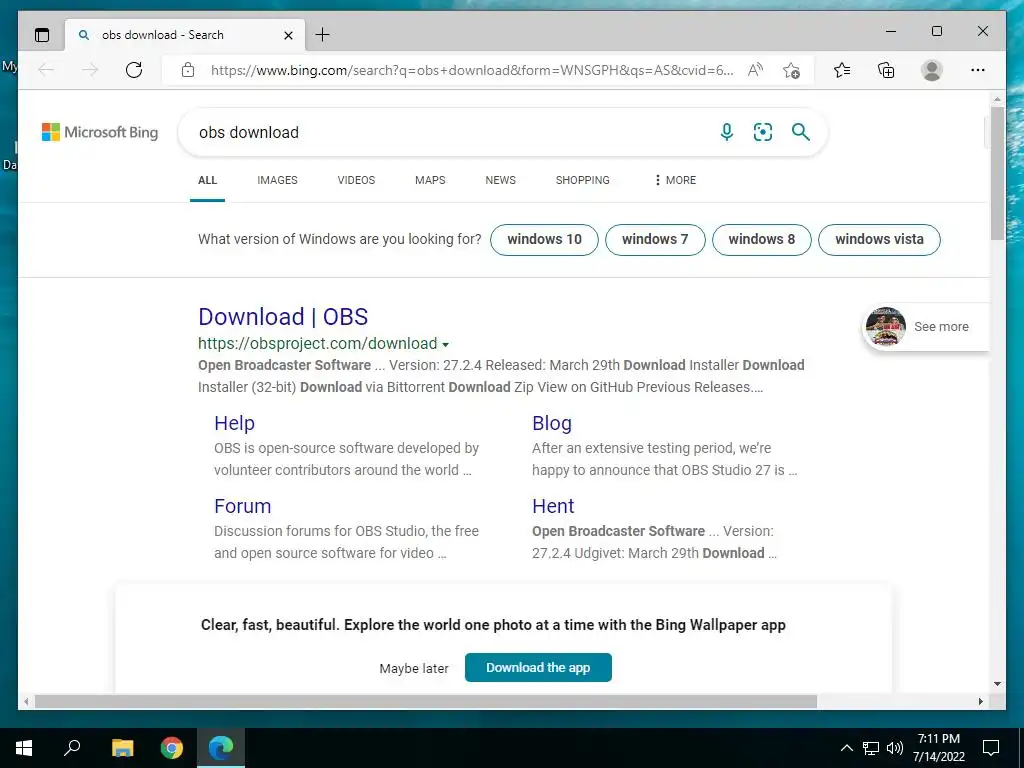
Task: Open the Help sublink
Action: click(234, 423)
